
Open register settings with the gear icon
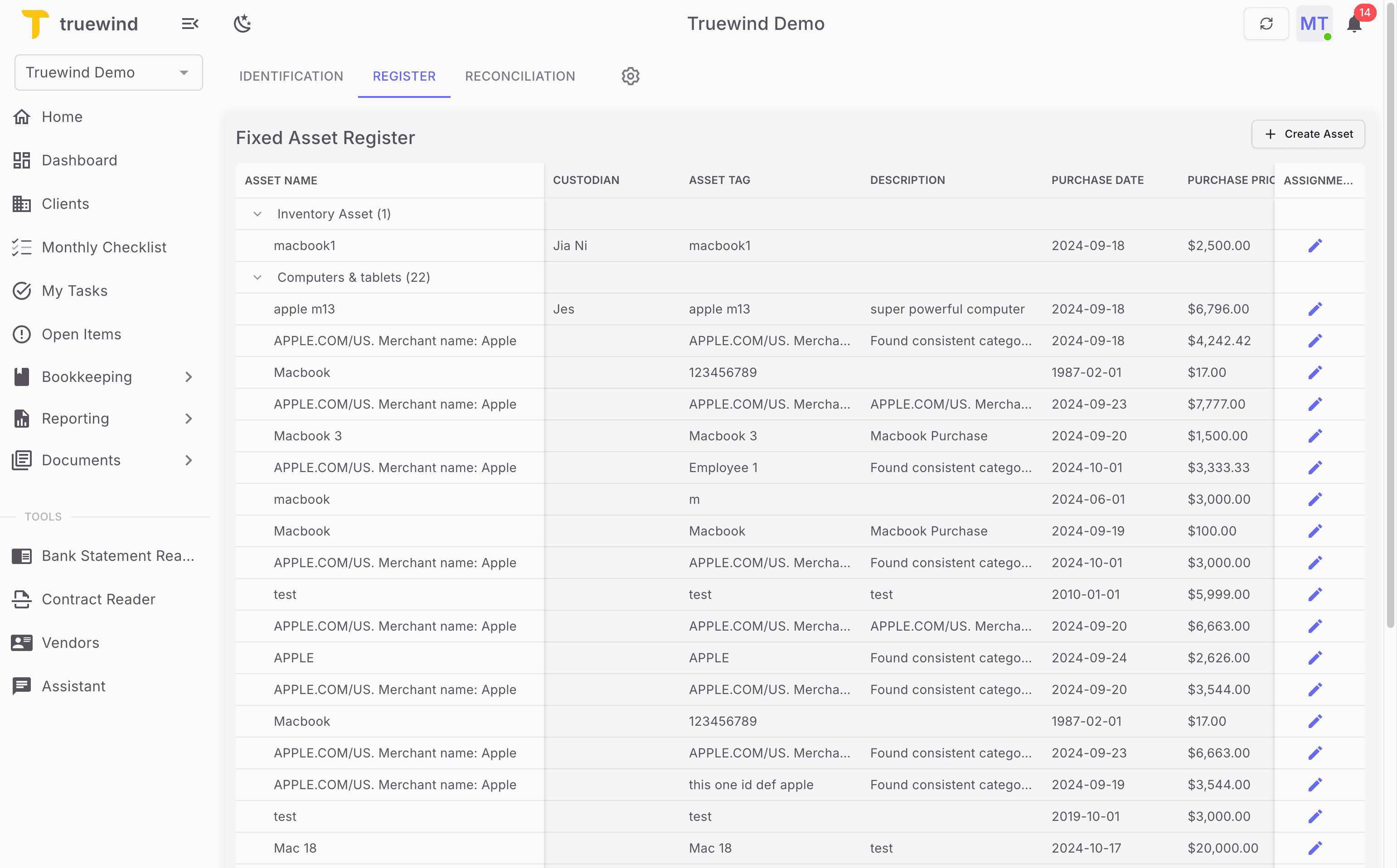630,76
